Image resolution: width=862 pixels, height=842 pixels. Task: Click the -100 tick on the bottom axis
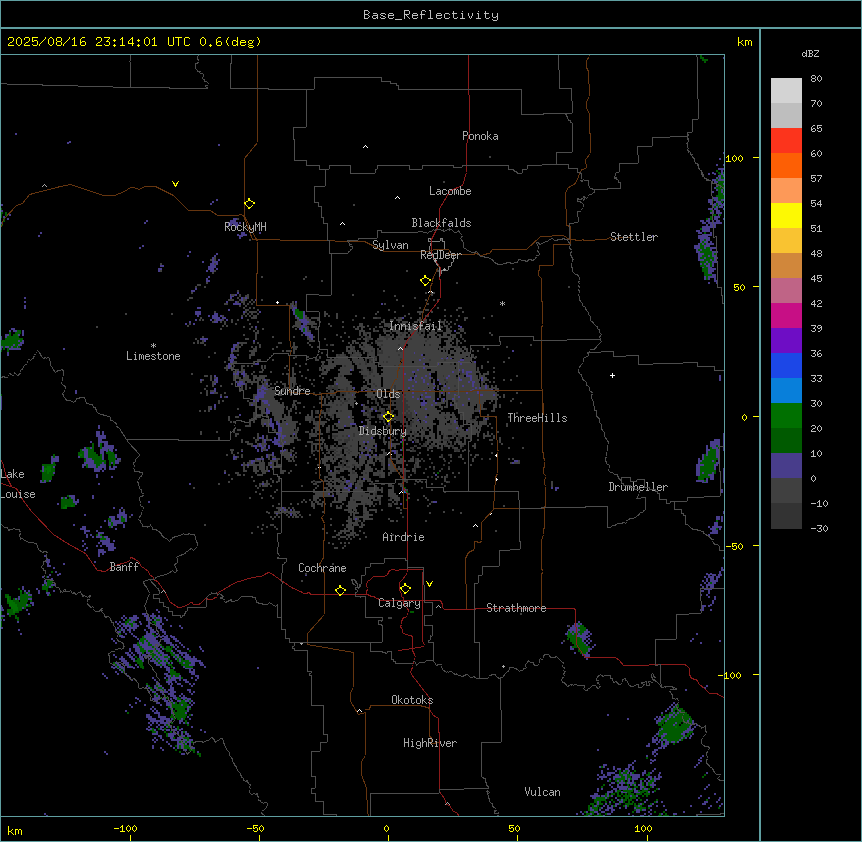click(x=126, y=828)
